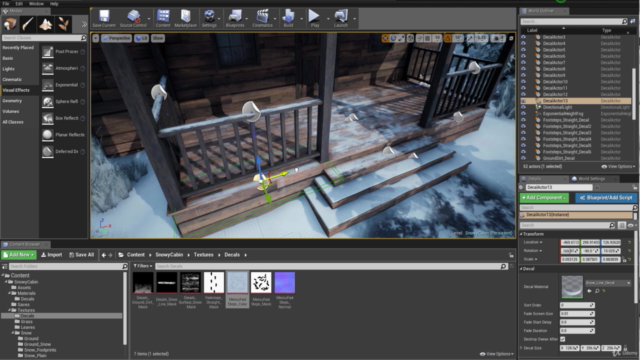Select the Atmospheric Fog class icon
The image size is (640, 360).
[x=48, y=69]
